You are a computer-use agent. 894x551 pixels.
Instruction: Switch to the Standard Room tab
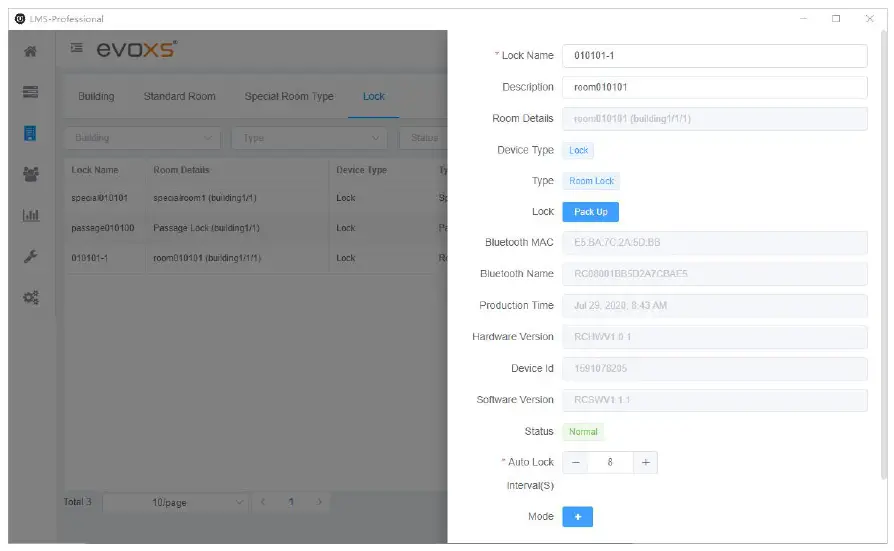click(179, 96)
